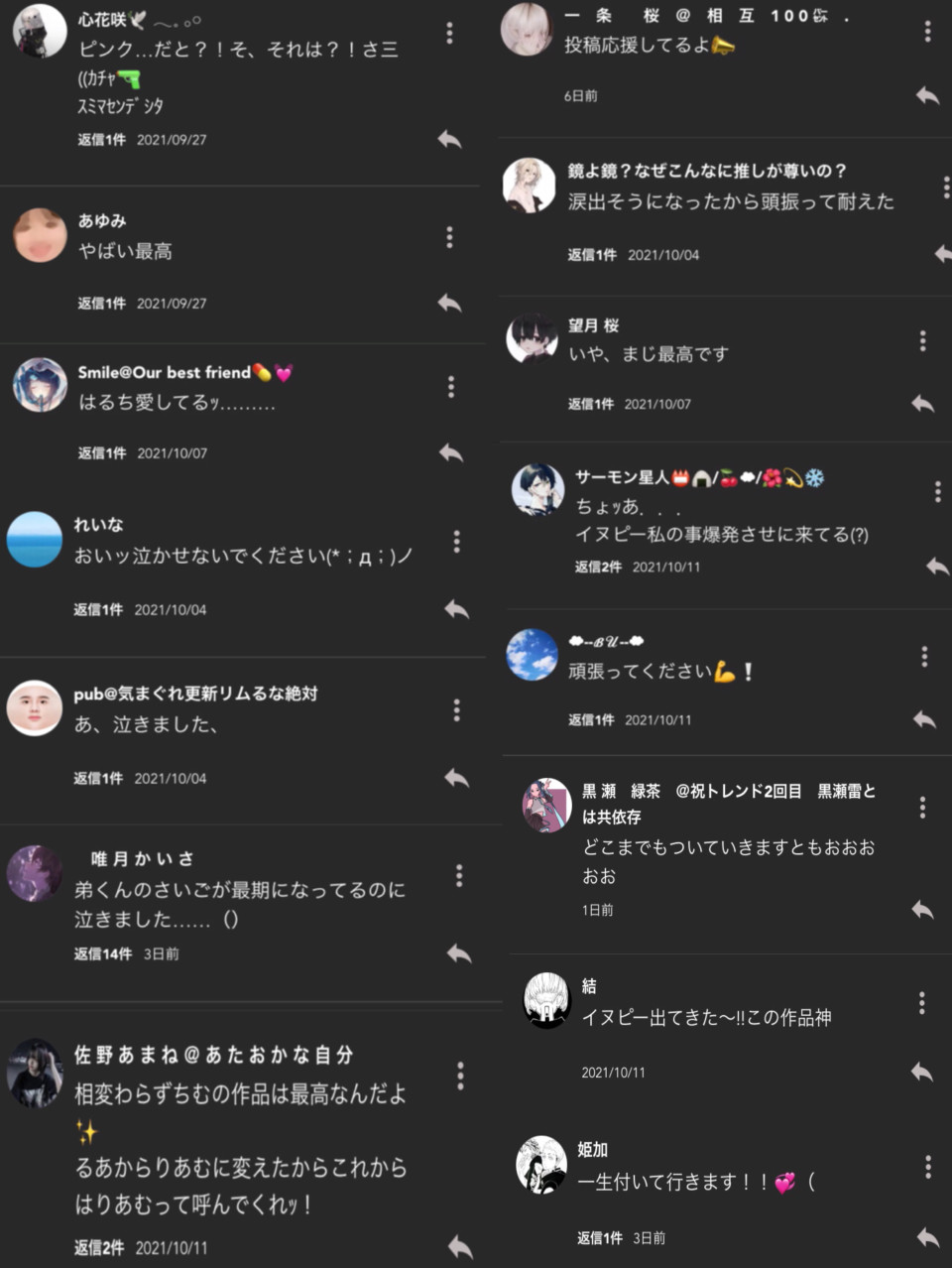Expand 返信2件 replies under サーモン星人's comment
Image resolution: width=952 pixels, height=1268 pixels.
coord(599,567)
